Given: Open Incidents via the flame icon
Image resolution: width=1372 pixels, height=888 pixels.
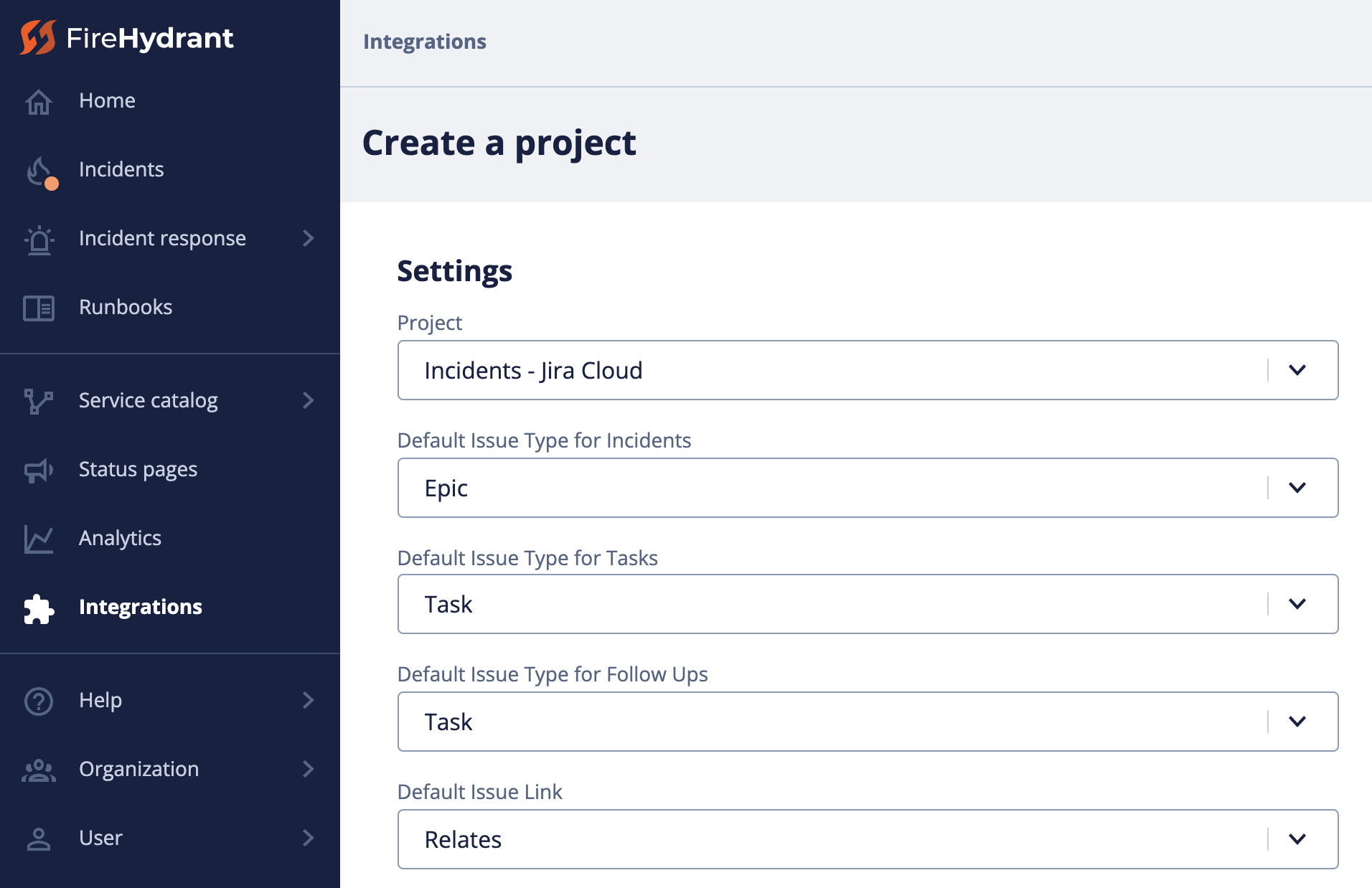Looking at the screenshot, I should pyautogui.click(x=39, y=170).
